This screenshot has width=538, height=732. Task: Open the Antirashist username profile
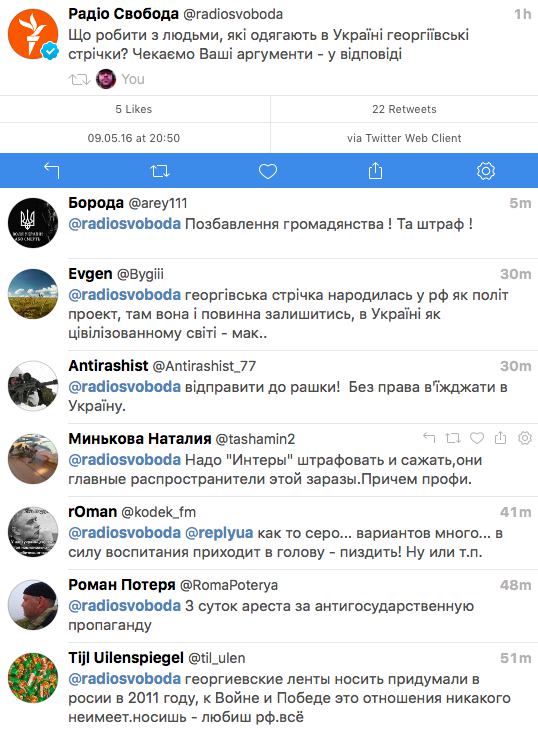click(x=108, y=366)
